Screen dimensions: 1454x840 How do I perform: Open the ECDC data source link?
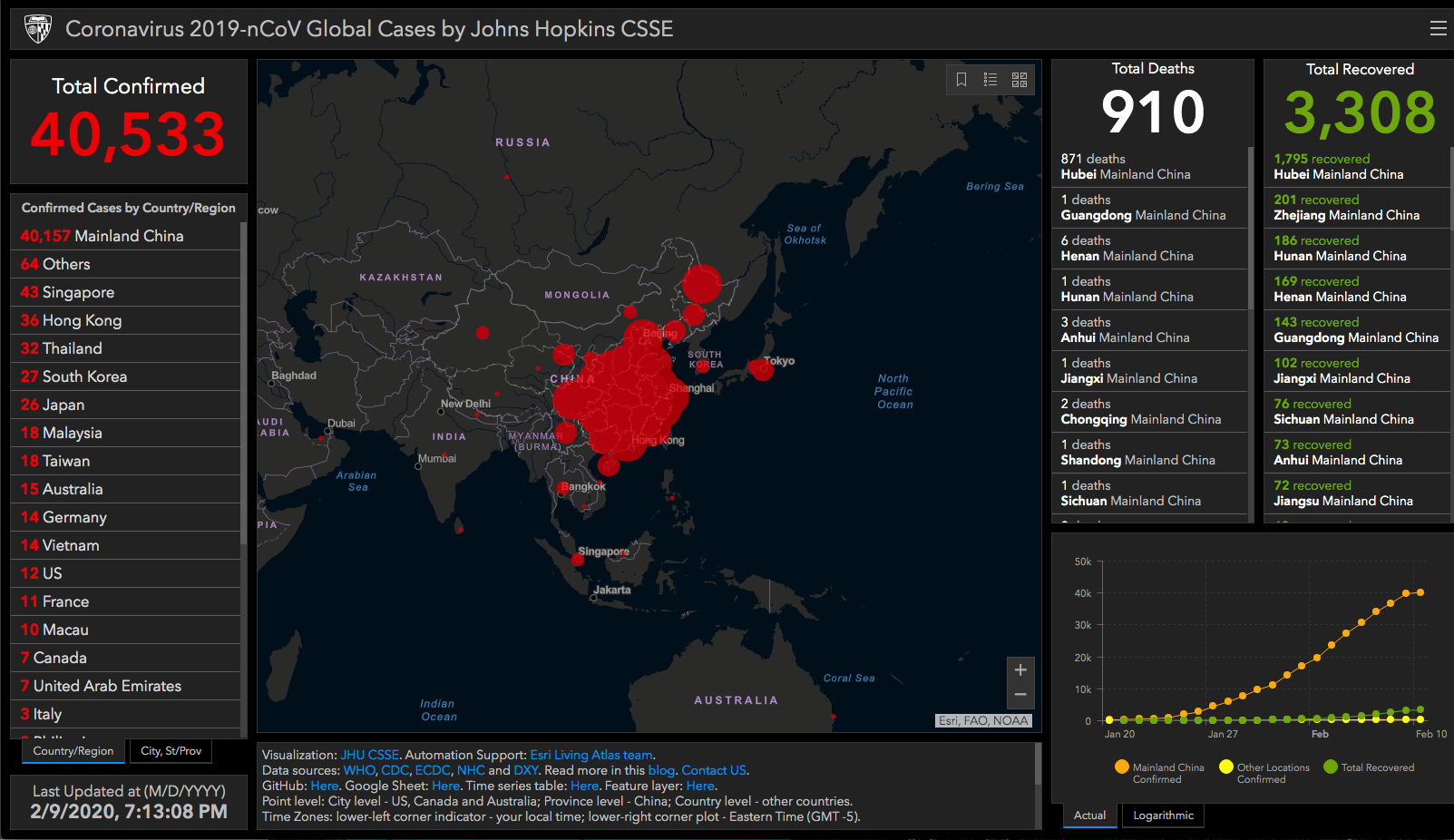pos(433,770)
